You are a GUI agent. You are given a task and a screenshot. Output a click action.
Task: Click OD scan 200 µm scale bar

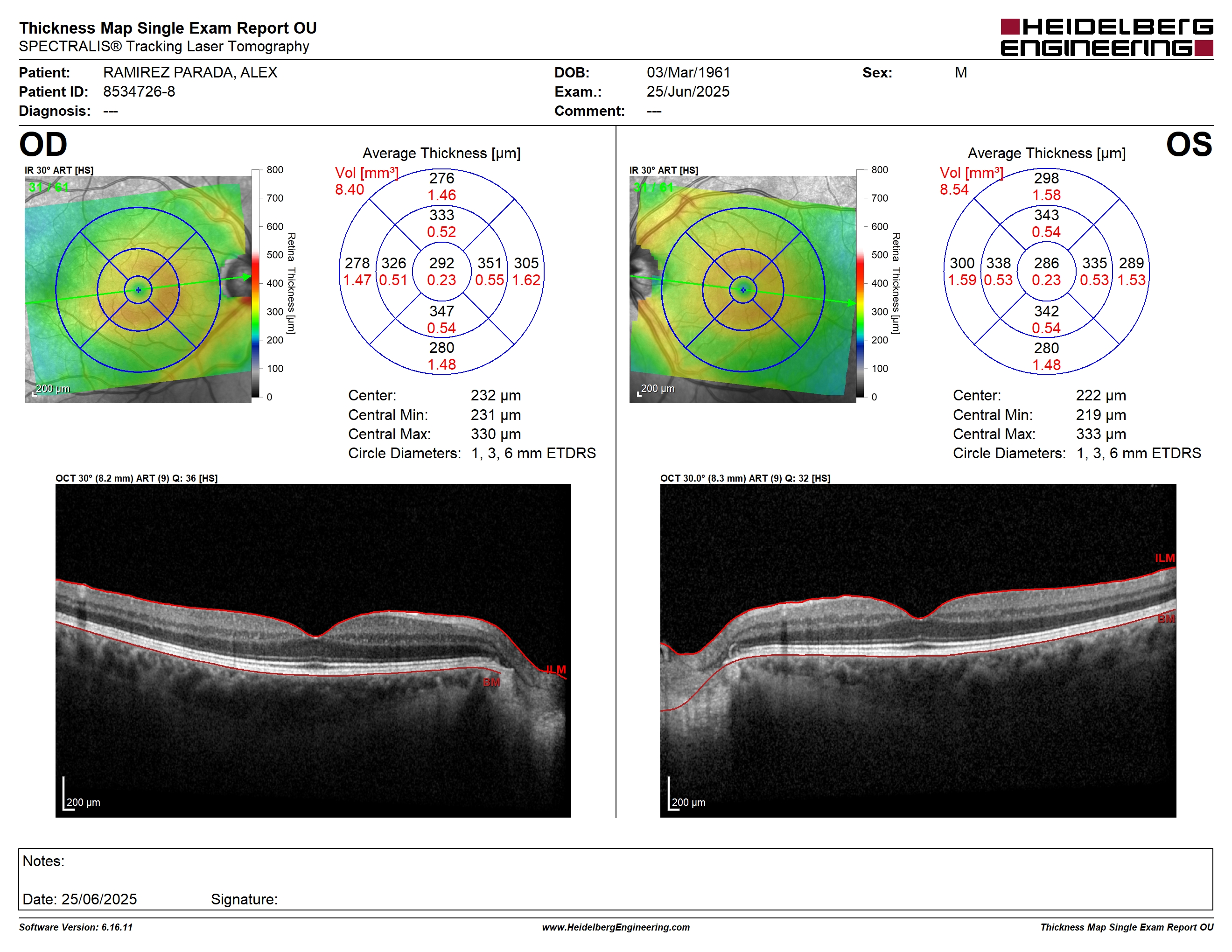81,794
